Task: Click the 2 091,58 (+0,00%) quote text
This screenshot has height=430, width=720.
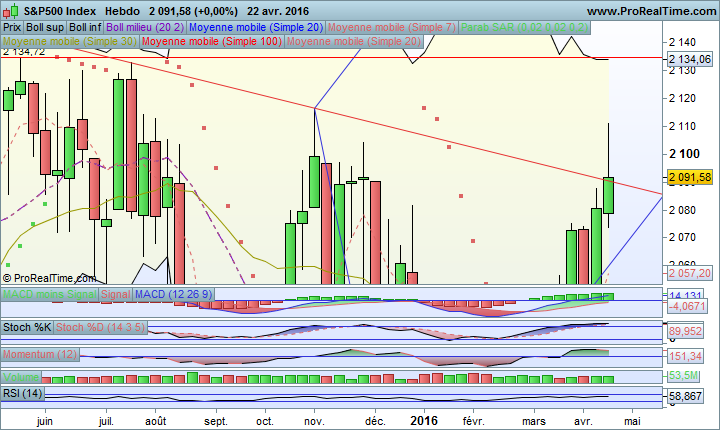Action: [x=193, y=11]
